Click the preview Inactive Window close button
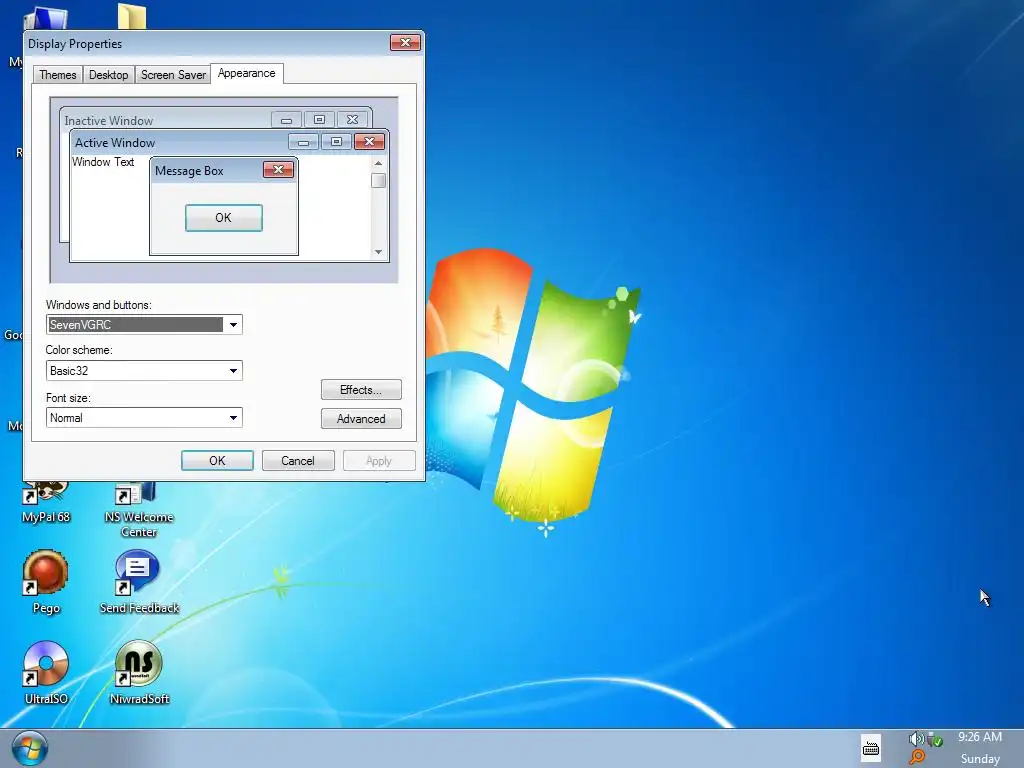The height and width of the screenshot is (768, 1024). pyautogui.click(x=353, y=120)
